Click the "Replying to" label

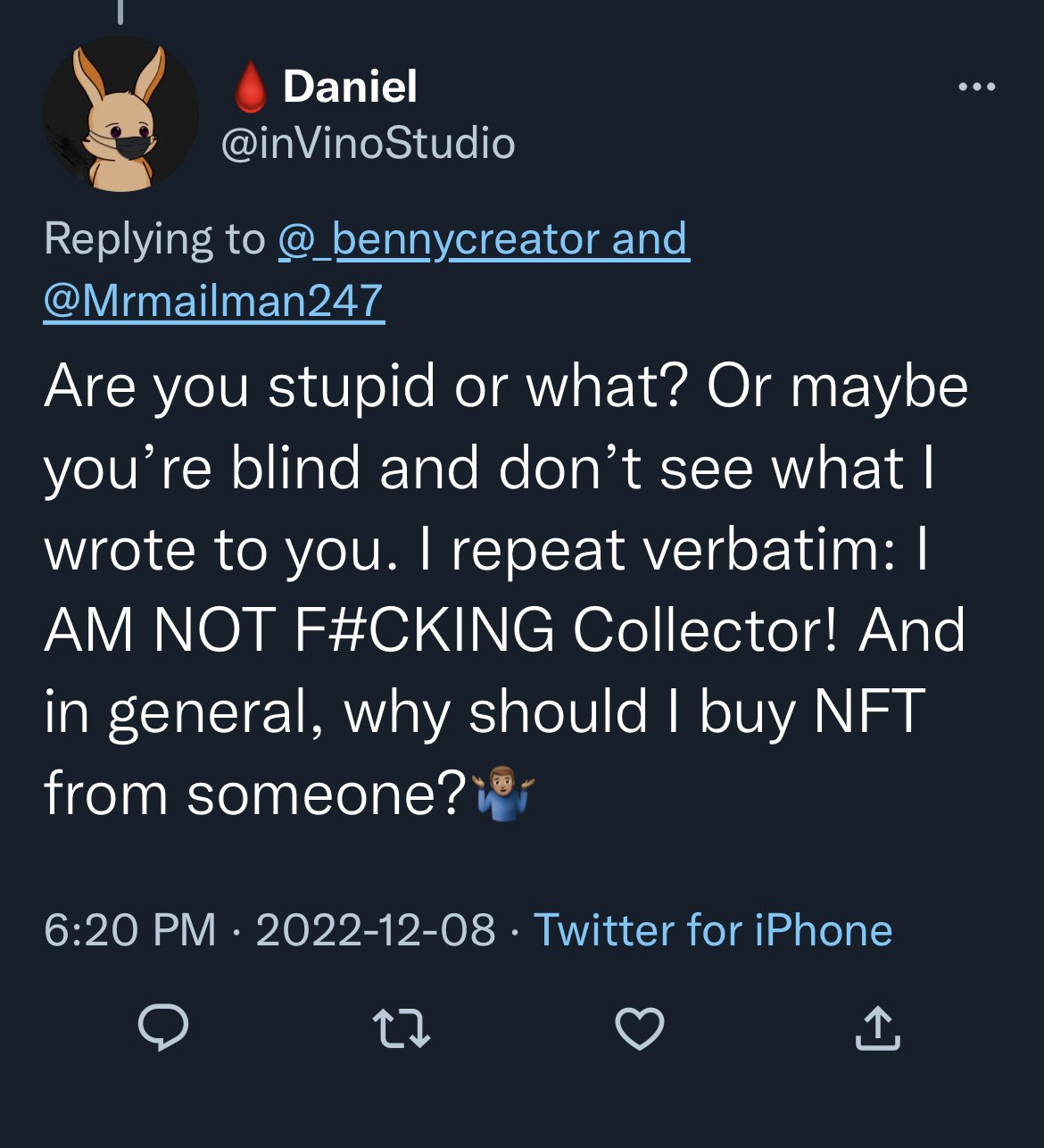[154, 239]
